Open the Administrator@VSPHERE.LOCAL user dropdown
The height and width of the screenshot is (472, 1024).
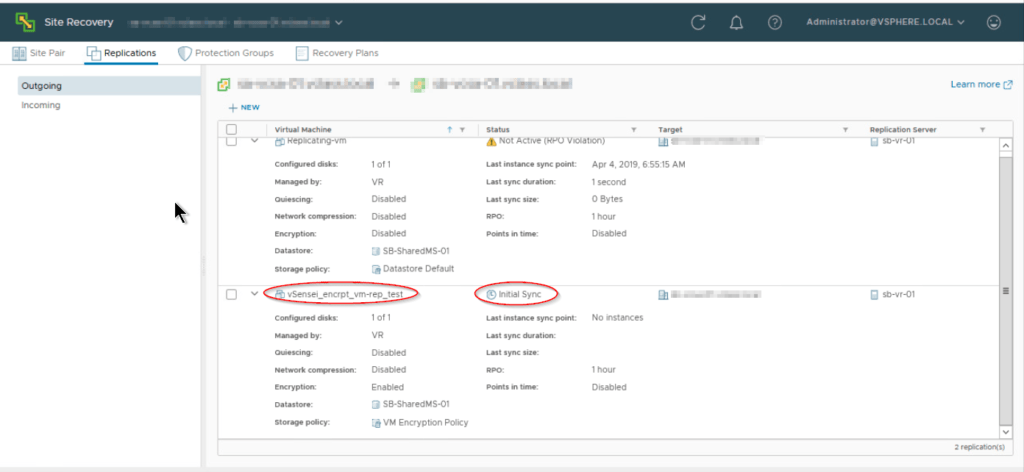tap(885, 21)
